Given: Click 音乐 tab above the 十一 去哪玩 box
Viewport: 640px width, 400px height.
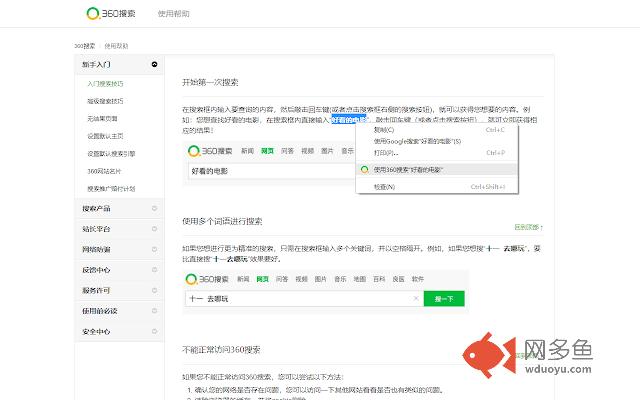Looking at the screenshot, I should (340, 279).
